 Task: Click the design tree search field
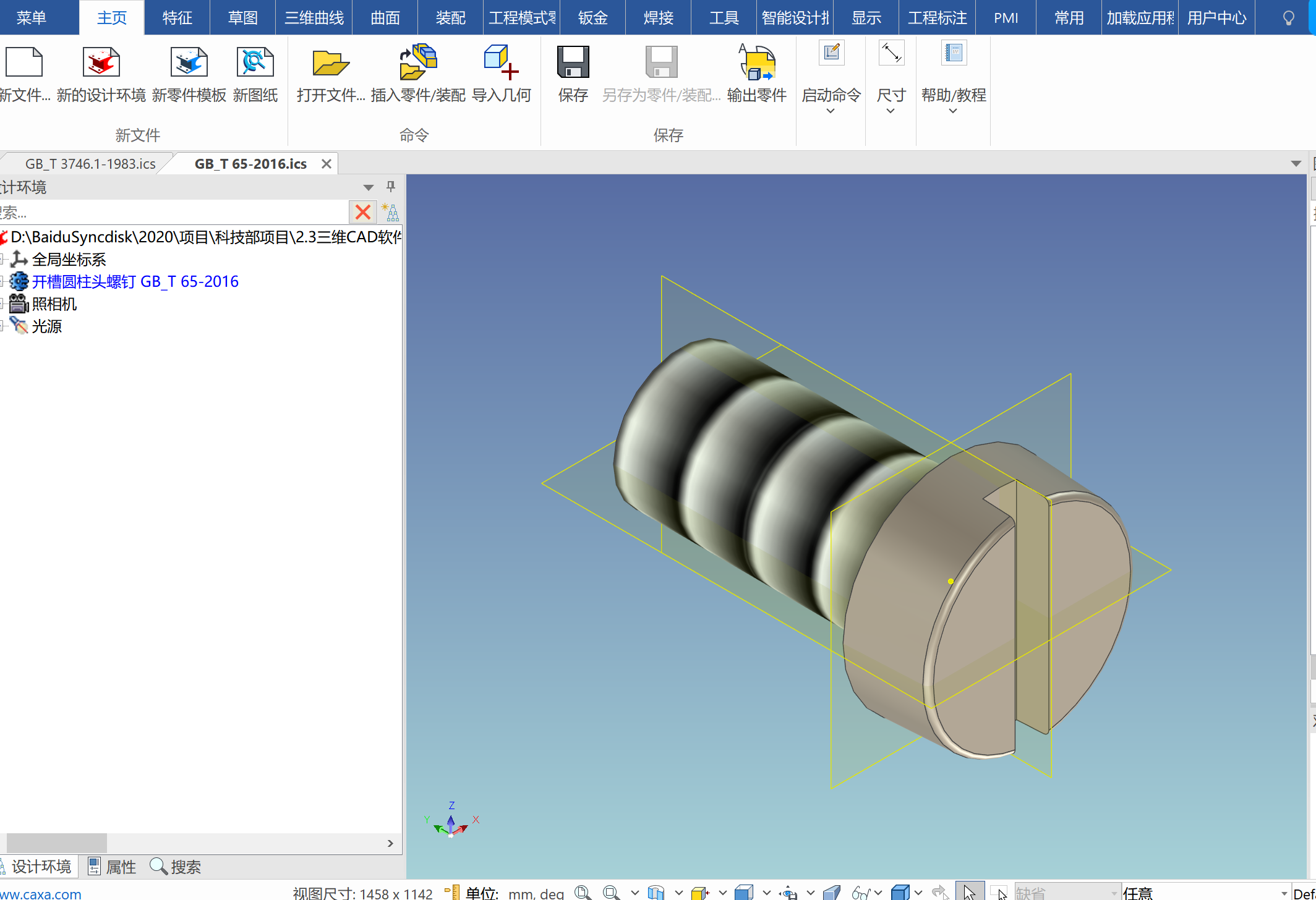173,213
